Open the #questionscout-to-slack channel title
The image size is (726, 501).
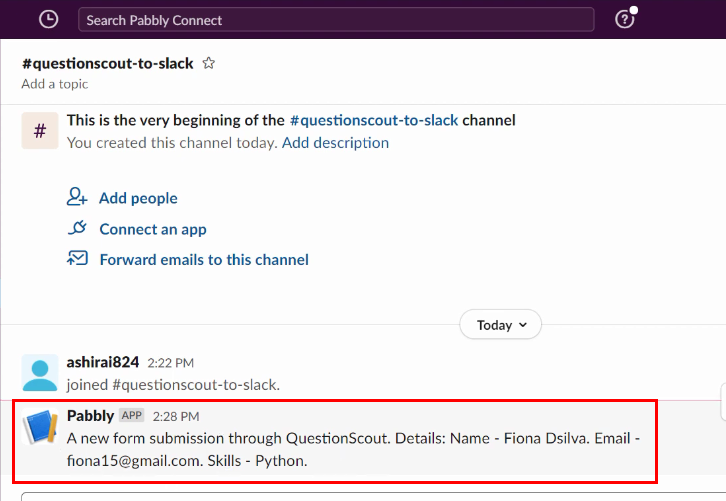tap(107, 63)
